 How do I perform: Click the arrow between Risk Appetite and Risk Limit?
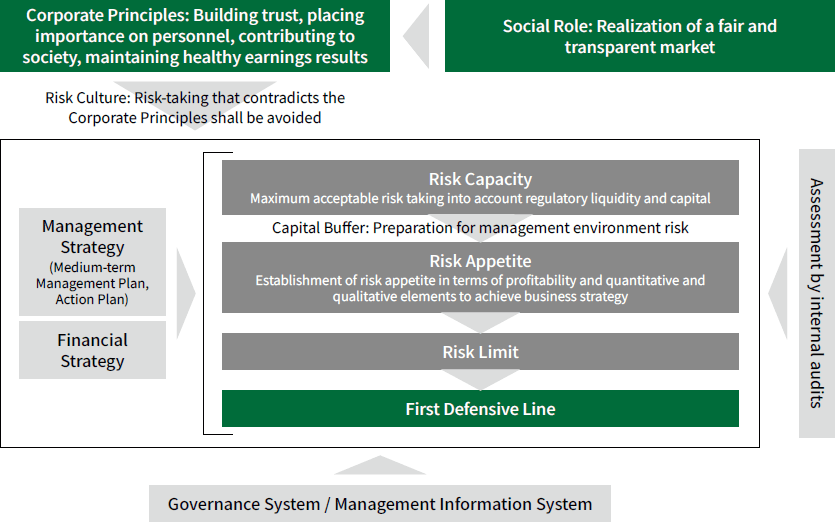point(480,323)
